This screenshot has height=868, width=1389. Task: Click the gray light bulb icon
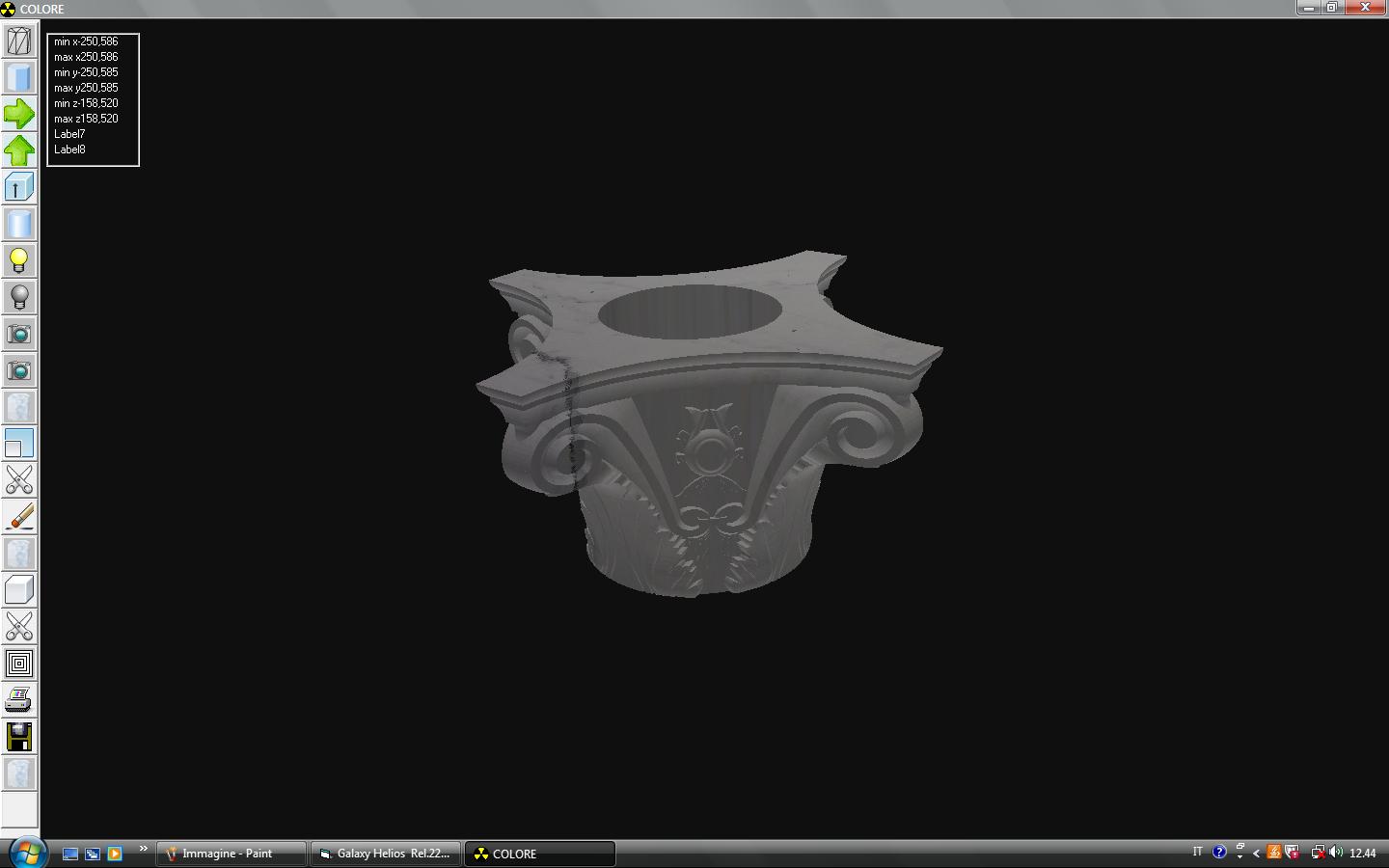point(19,297)
